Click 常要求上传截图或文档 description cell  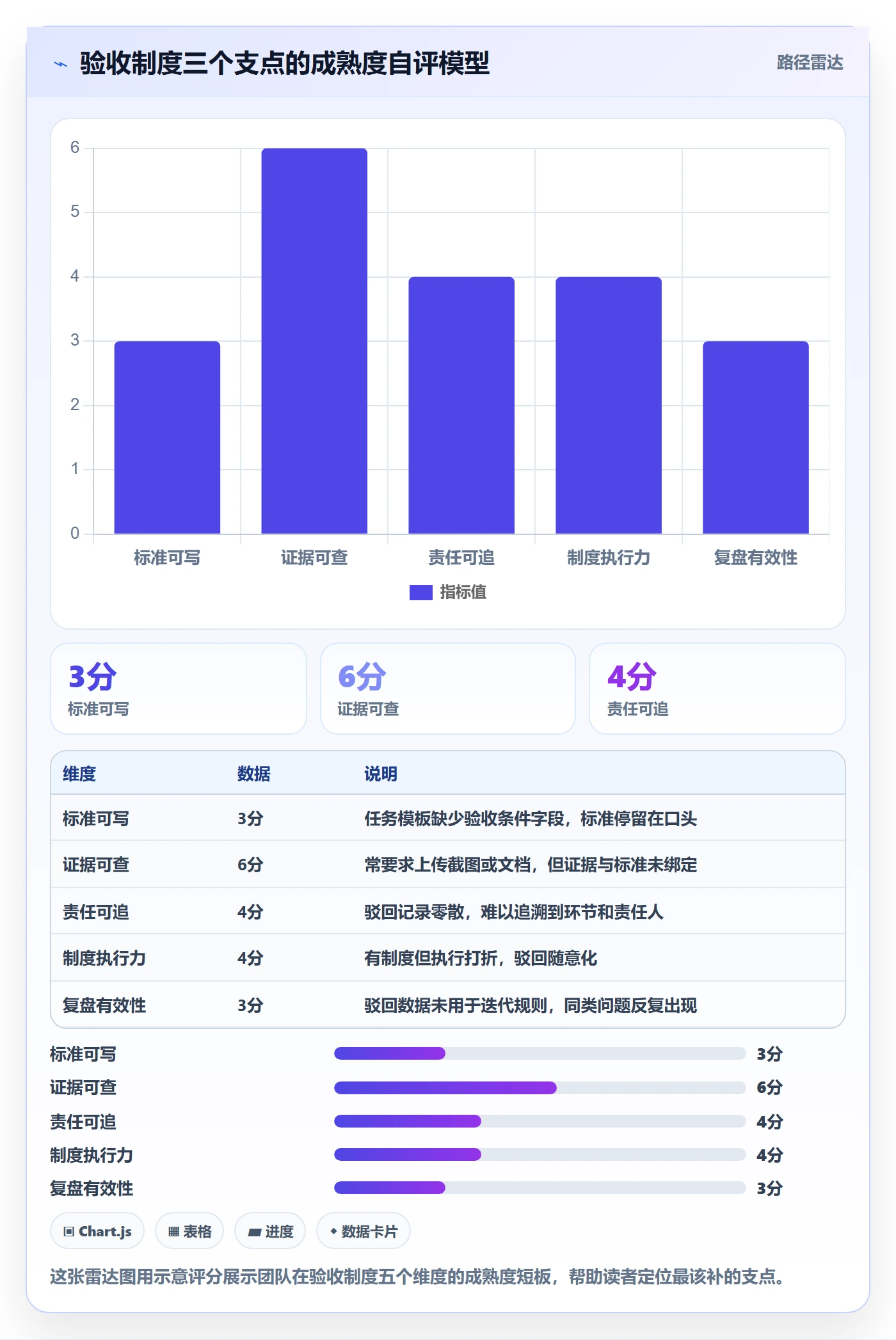pos(531,865)
